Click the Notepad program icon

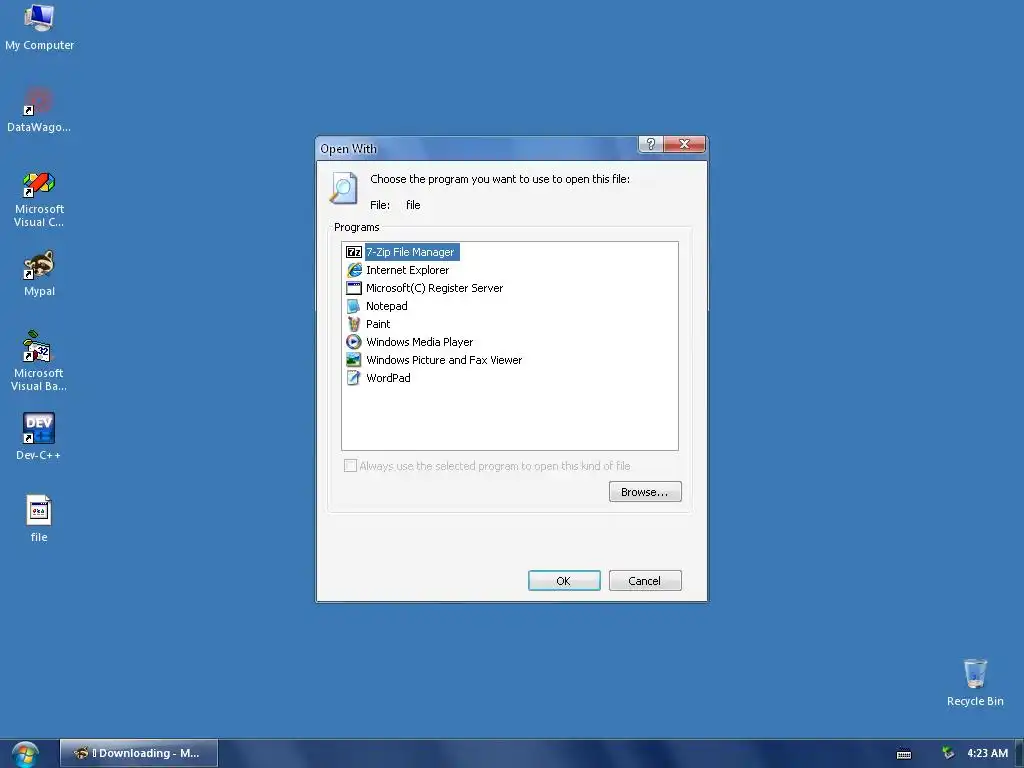click(354, 306)
